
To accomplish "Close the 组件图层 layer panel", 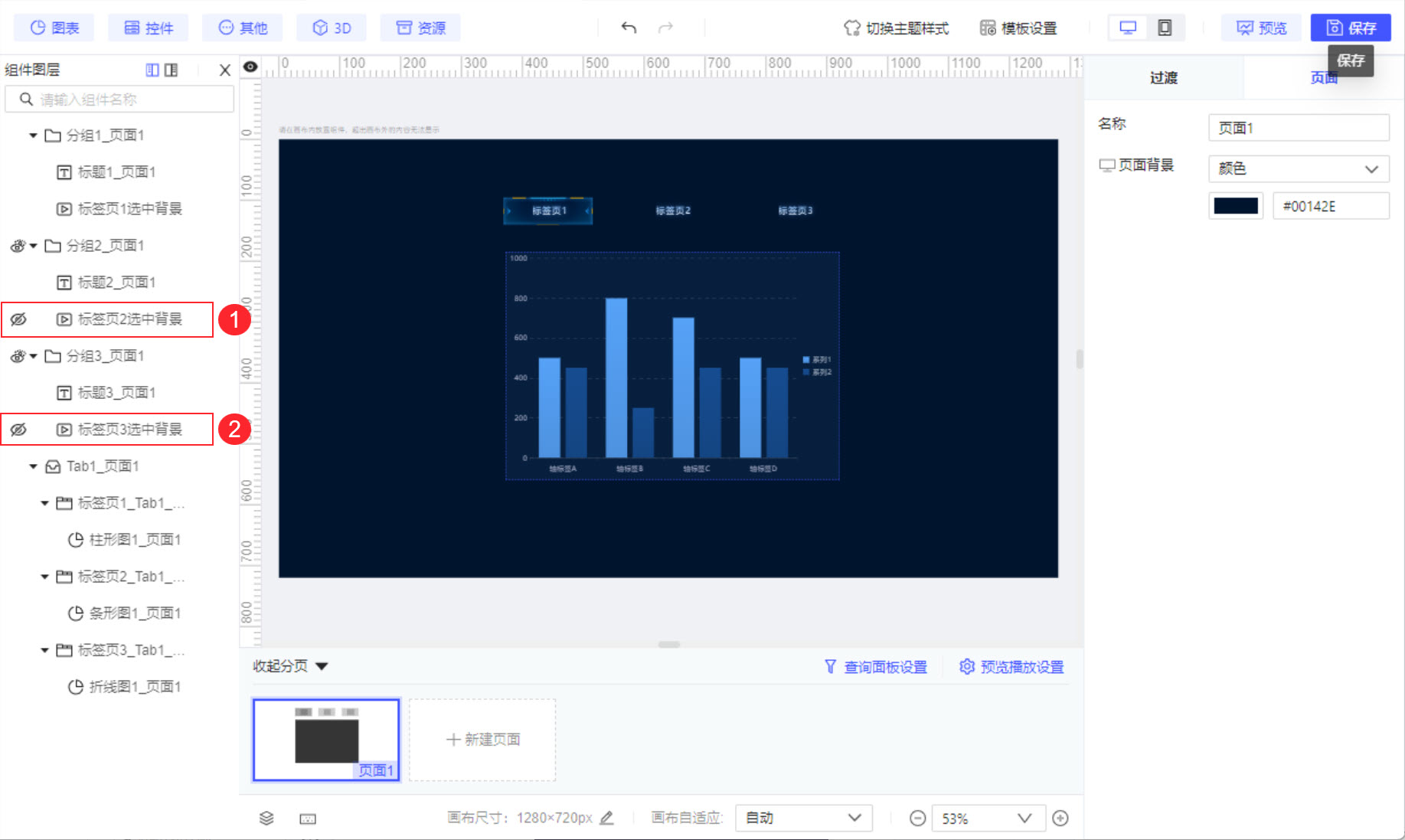I will [x=224, y=70].
